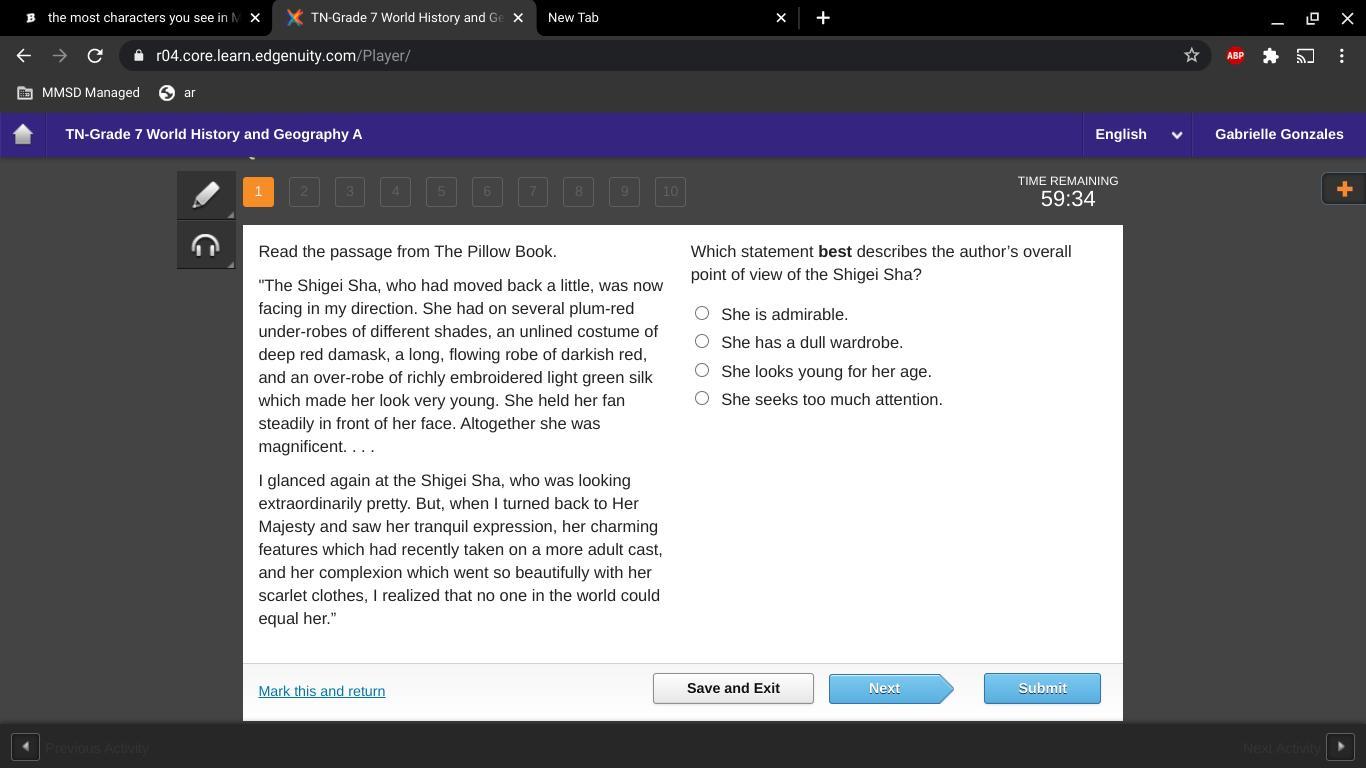Jump to question 5
The height and width of the screenshot is (768, 1366).
point(441,191)
